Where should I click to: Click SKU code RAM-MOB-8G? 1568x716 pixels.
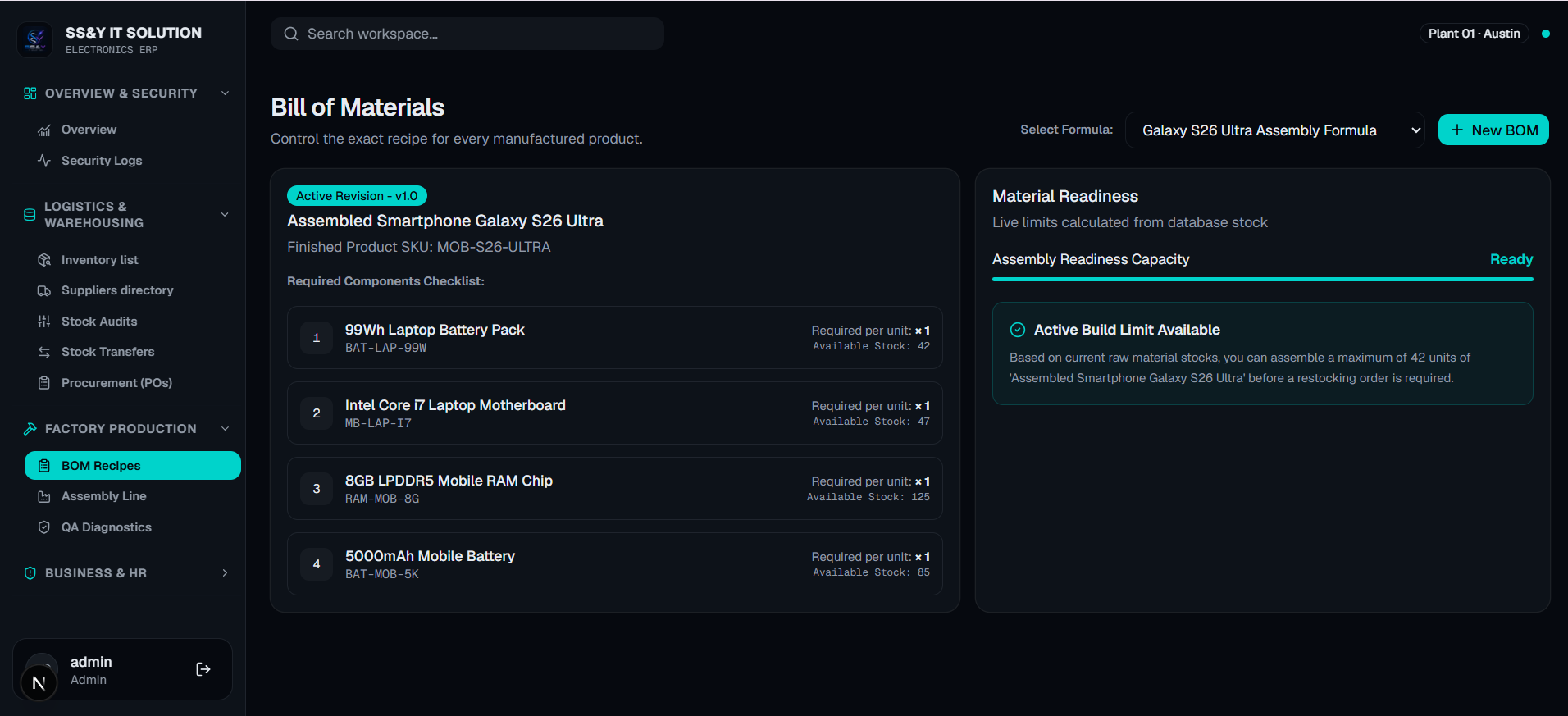tap(382, 499)
